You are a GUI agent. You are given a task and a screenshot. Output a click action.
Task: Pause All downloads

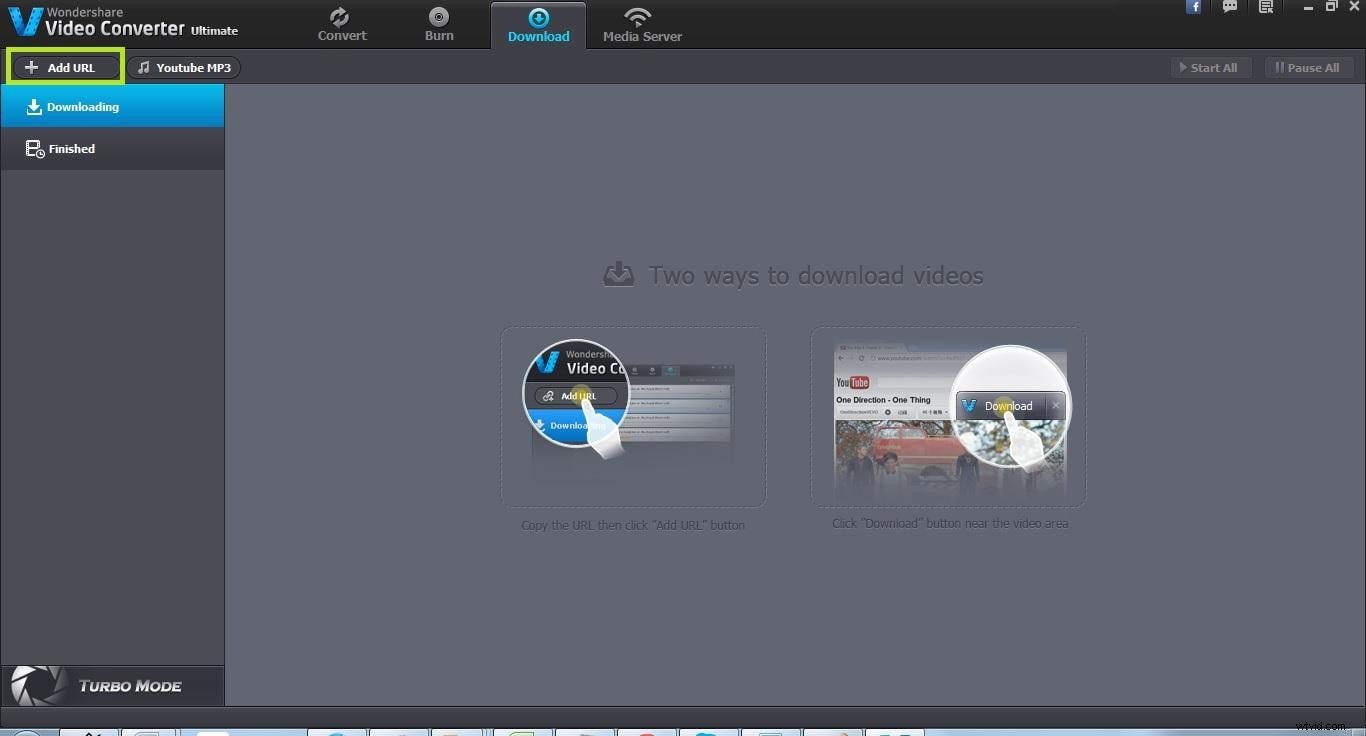click(1308, 67)
